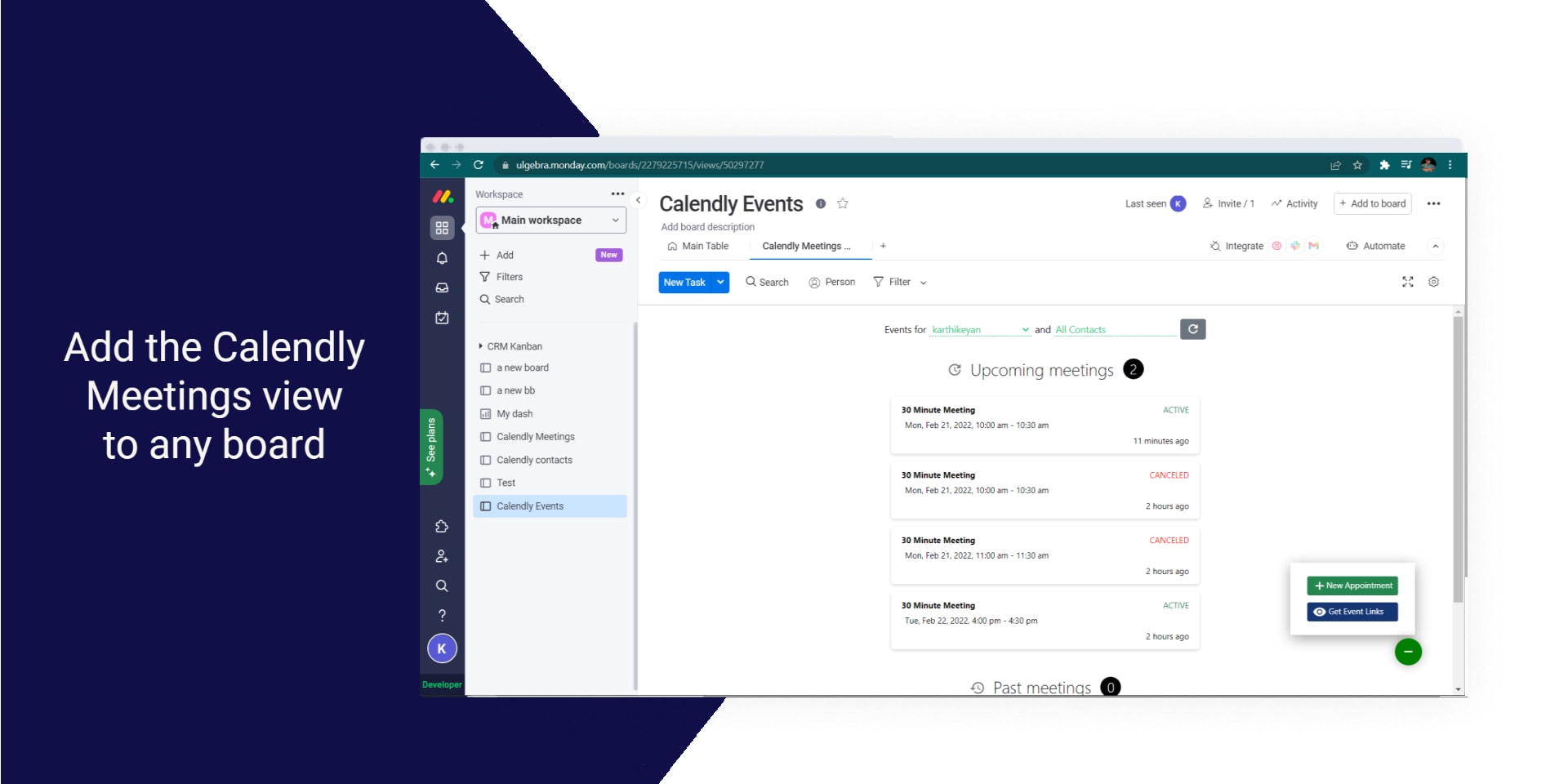
Task: Click the New Appointment button
Action: (1352, 586)
